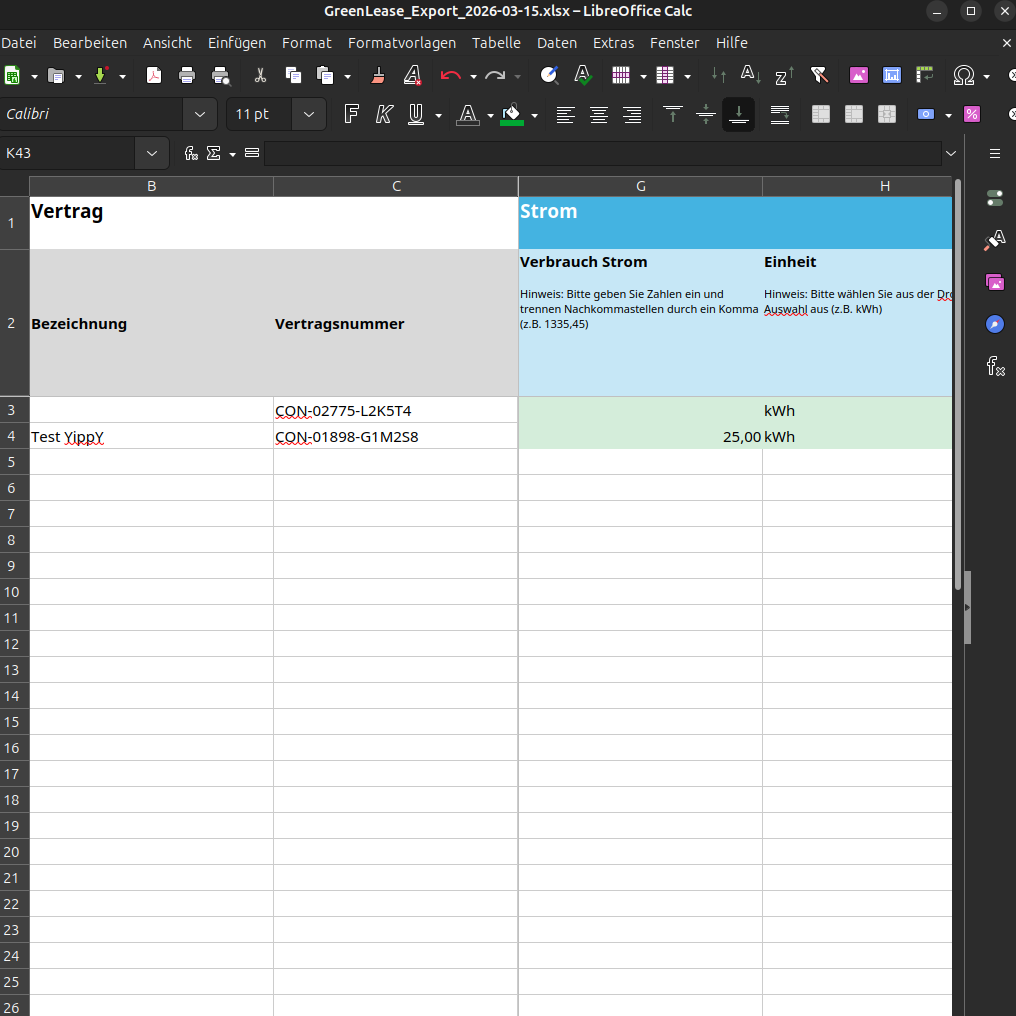Apply center horizontal alignment

(598, 114)
